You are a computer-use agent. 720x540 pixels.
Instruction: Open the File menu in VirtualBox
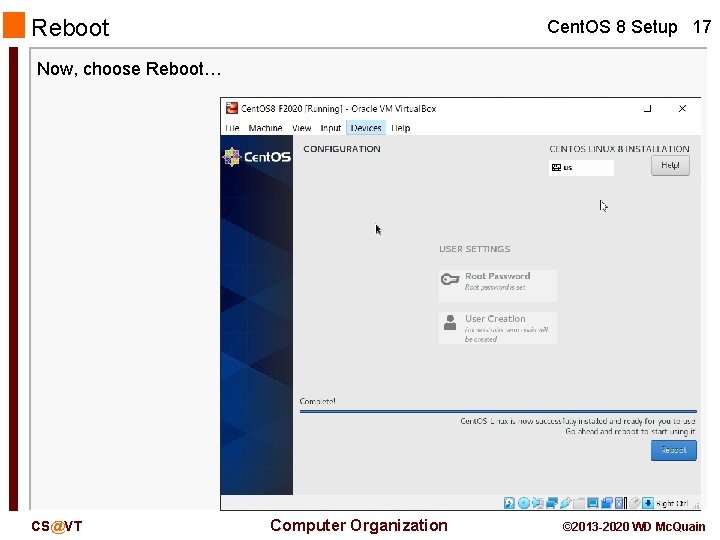point(232,128)
